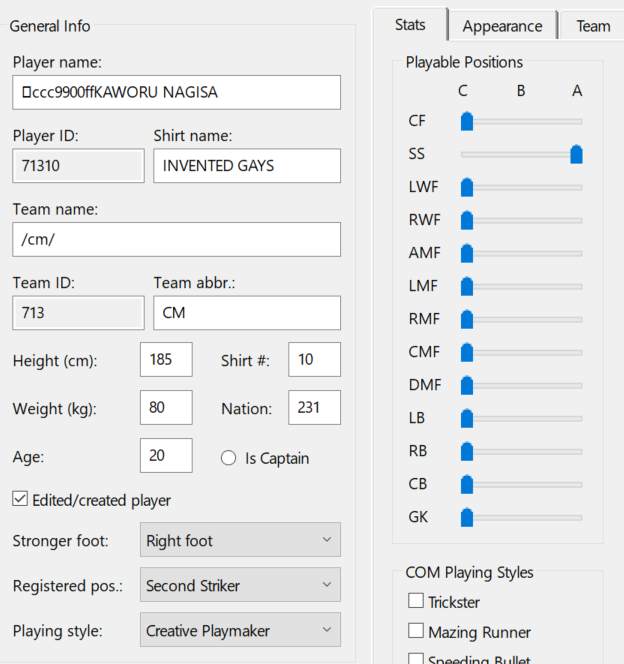The width and height of the screenshot is (624, 664).
Task: Click the AMF position slider handle
Action: coord(467,253)
